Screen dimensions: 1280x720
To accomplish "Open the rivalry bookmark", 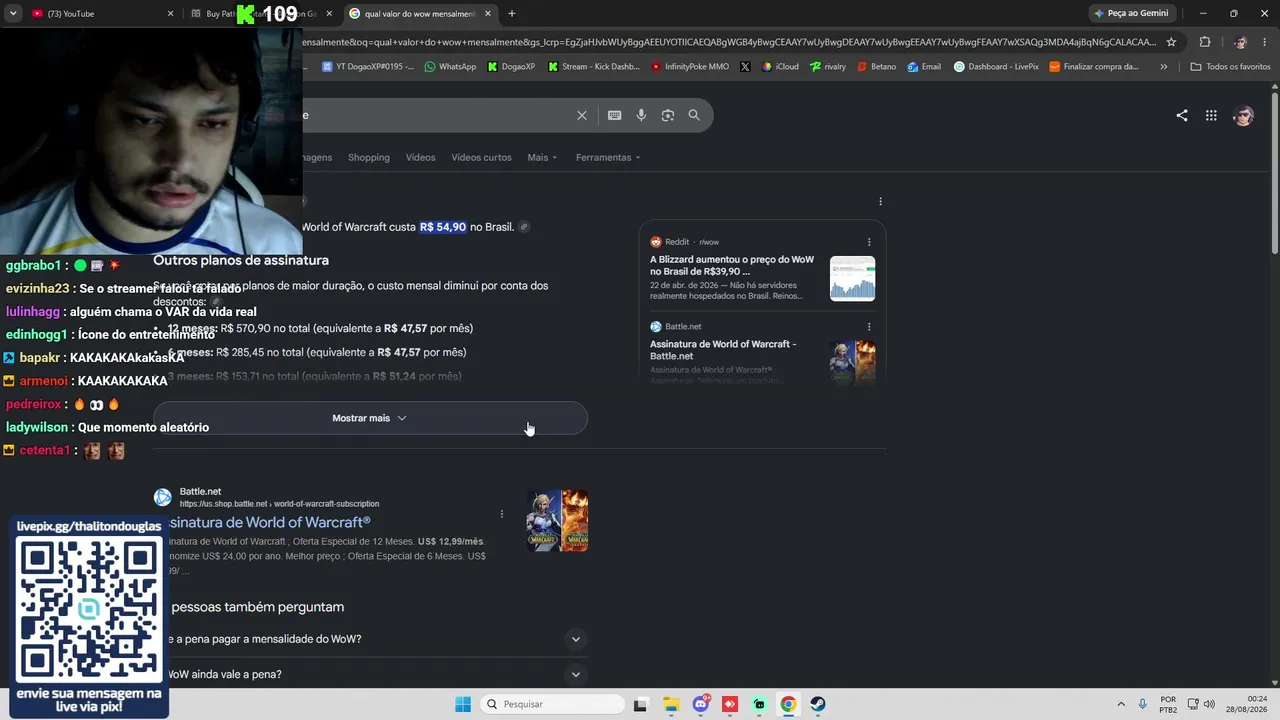I will pos(828,67).
